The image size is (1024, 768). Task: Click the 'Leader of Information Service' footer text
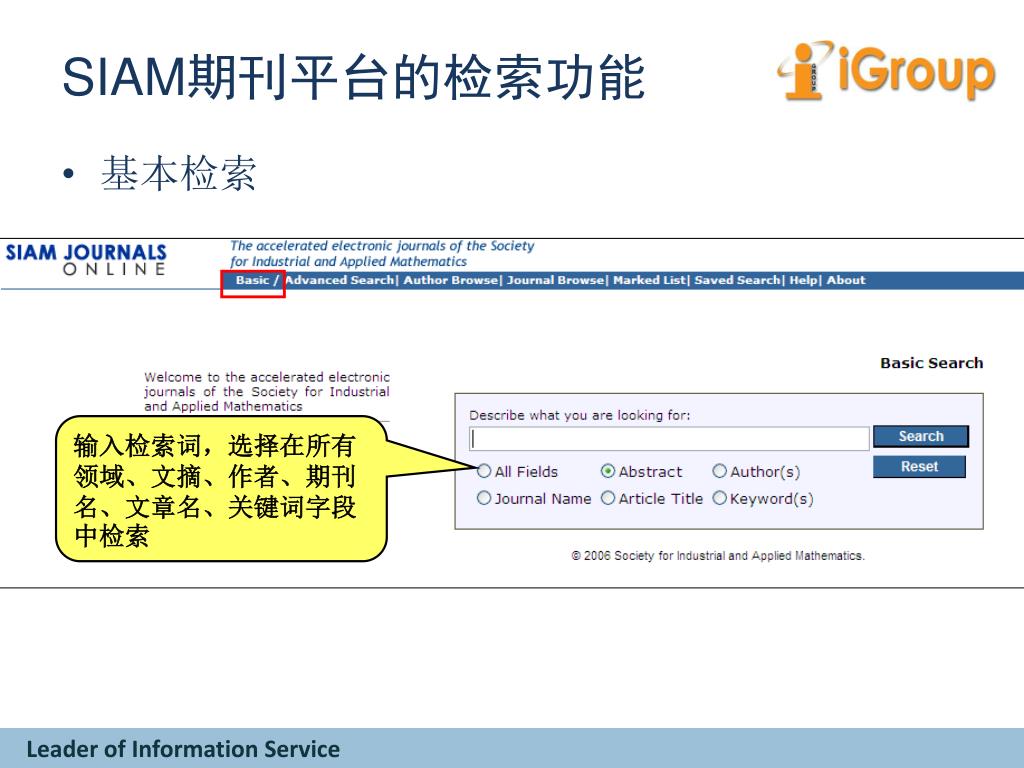click(183, 749)
